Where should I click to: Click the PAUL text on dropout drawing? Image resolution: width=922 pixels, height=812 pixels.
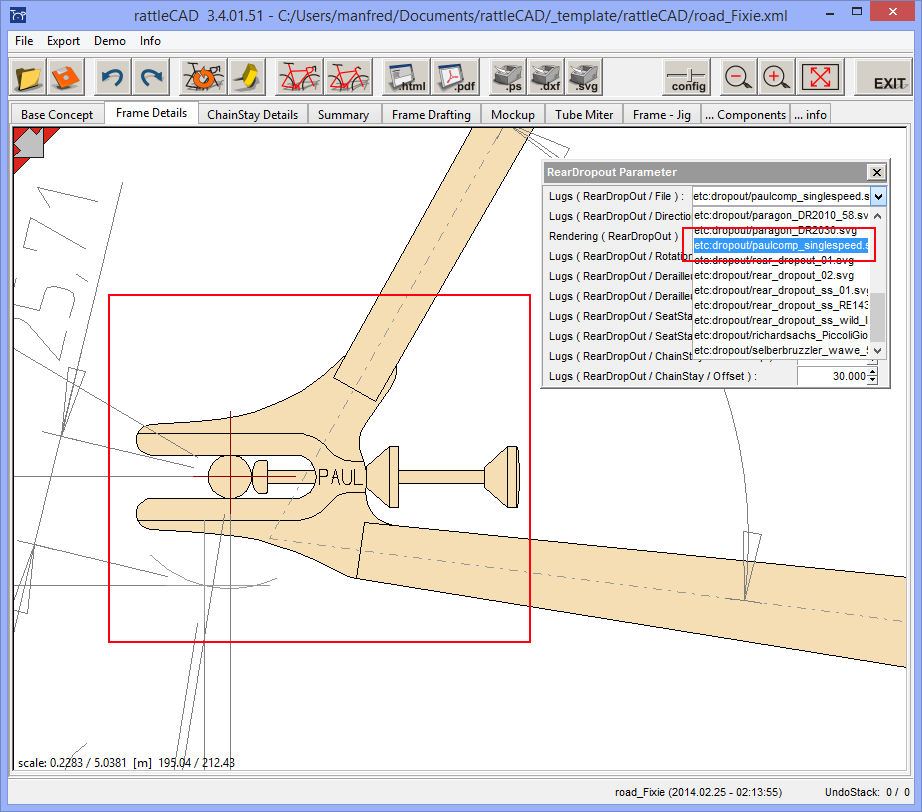click(340, 477)
